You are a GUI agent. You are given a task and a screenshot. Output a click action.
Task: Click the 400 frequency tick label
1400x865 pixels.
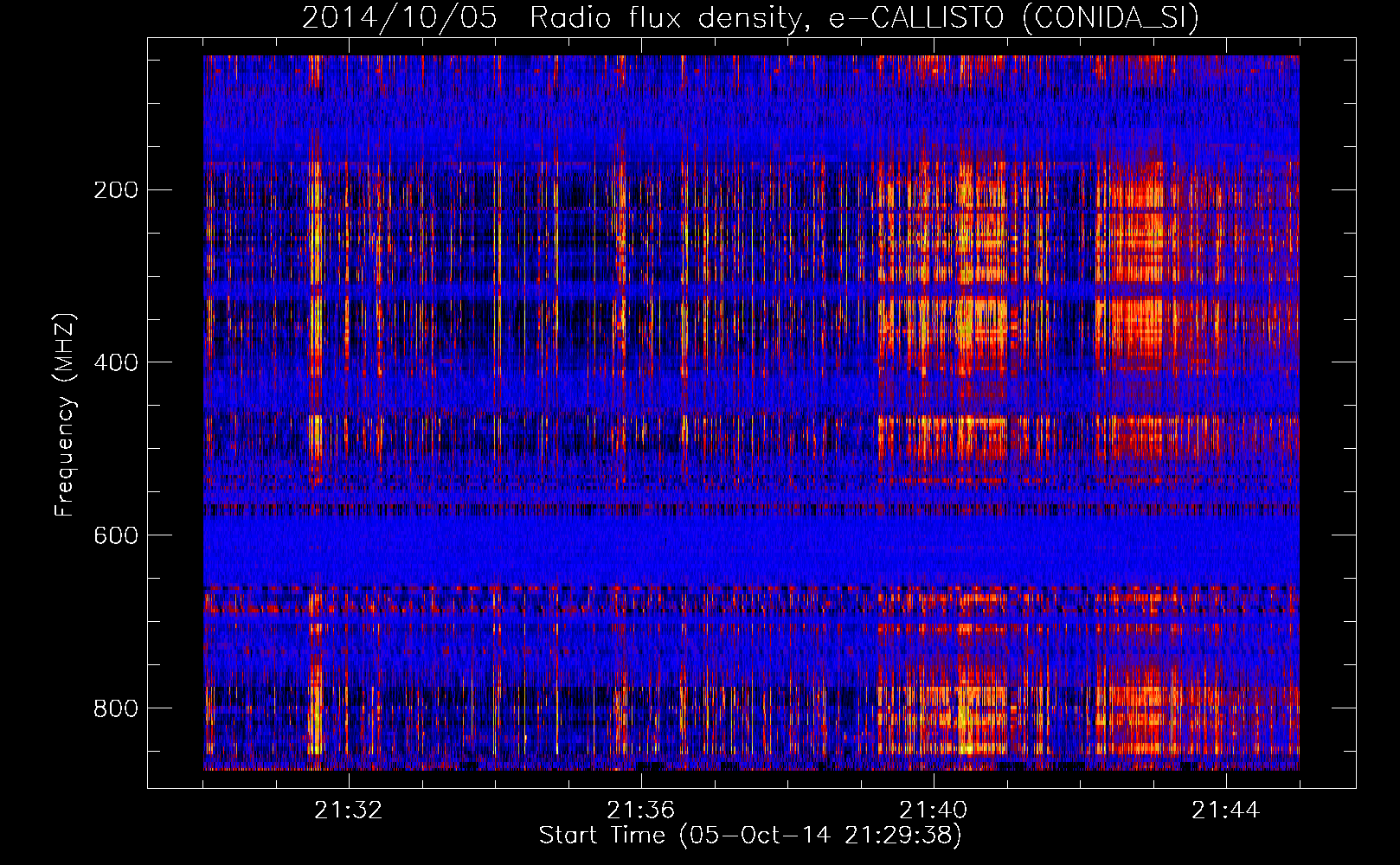point(116,362)
